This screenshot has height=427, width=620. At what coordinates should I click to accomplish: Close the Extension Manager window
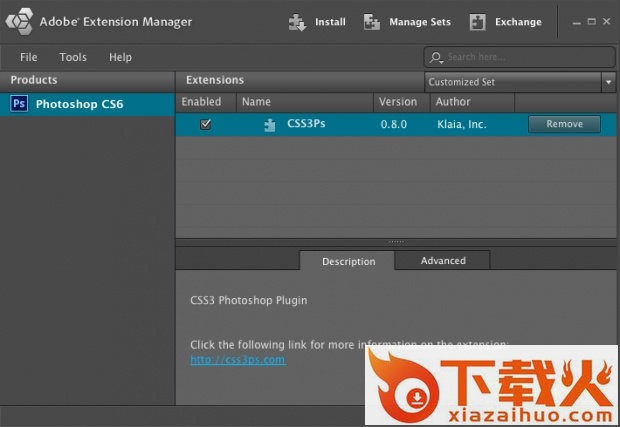[606, 21]
